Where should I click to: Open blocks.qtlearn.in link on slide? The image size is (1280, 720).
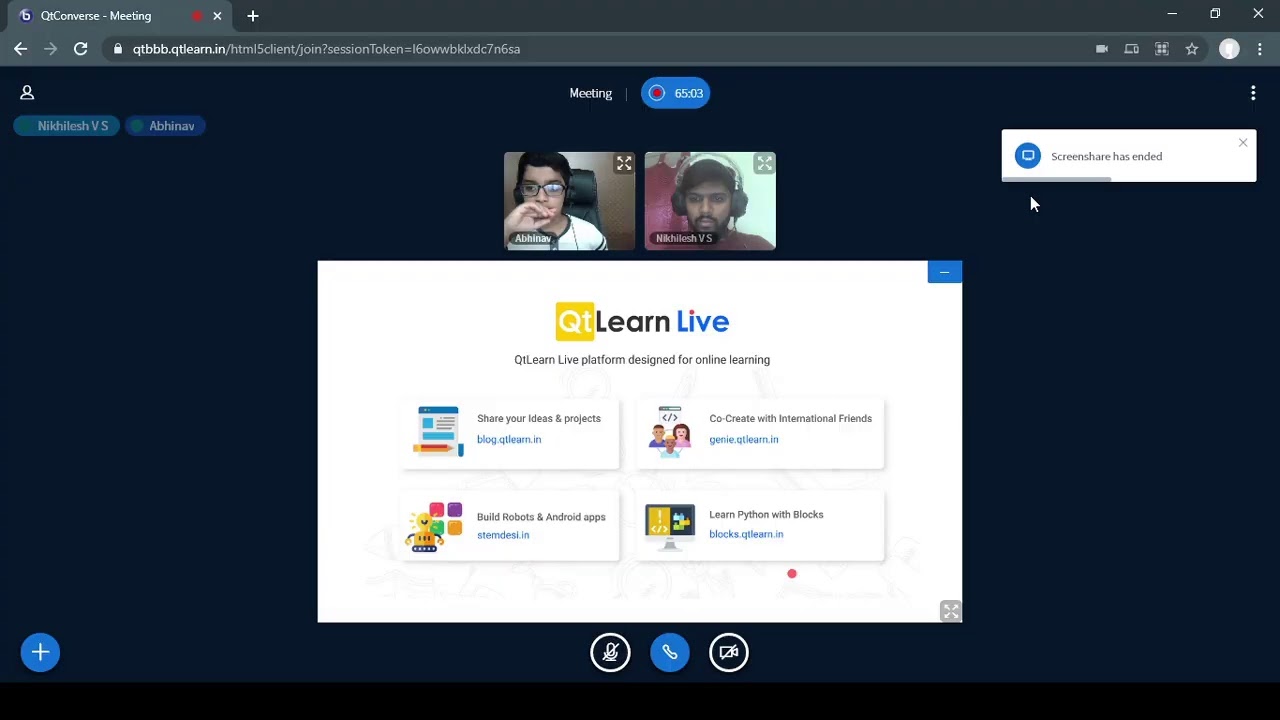point(746,534)
